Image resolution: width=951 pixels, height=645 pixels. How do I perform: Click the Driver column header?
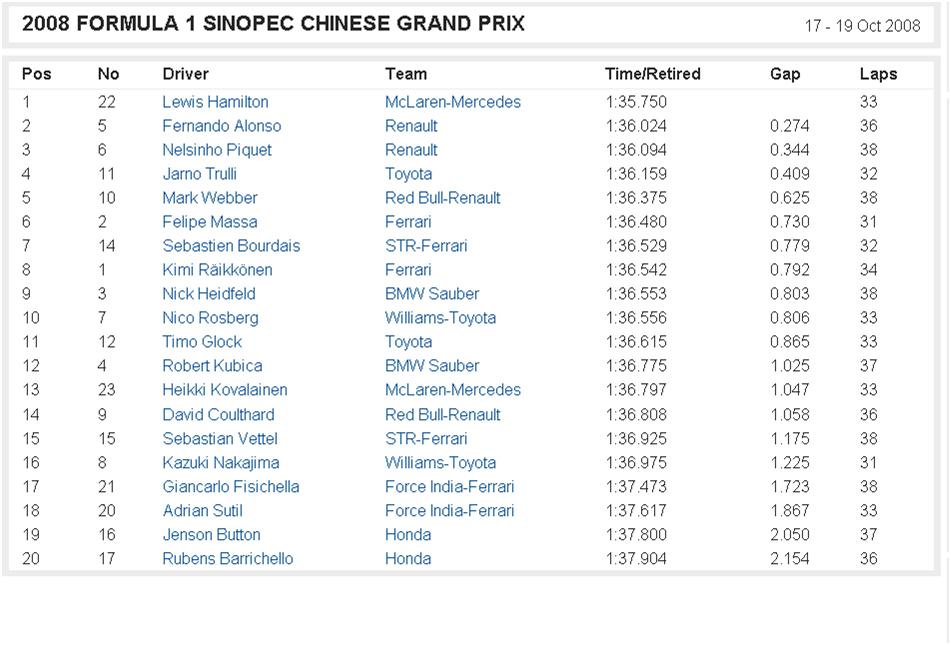click(x=185, y=74)
